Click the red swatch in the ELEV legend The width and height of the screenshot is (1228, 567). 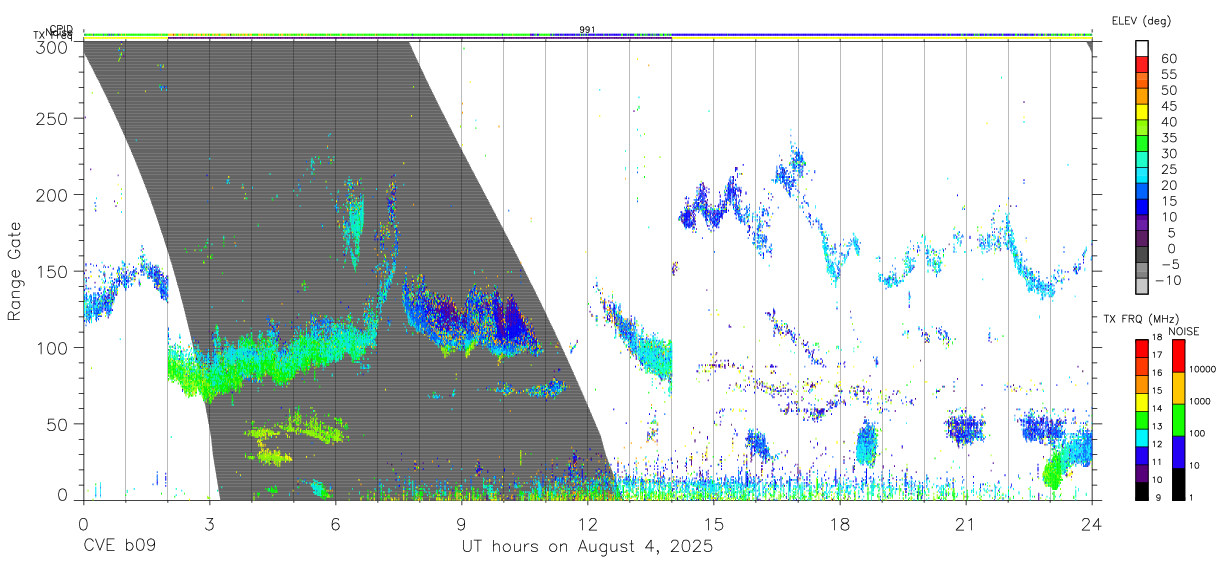[x=1143, y=65]
